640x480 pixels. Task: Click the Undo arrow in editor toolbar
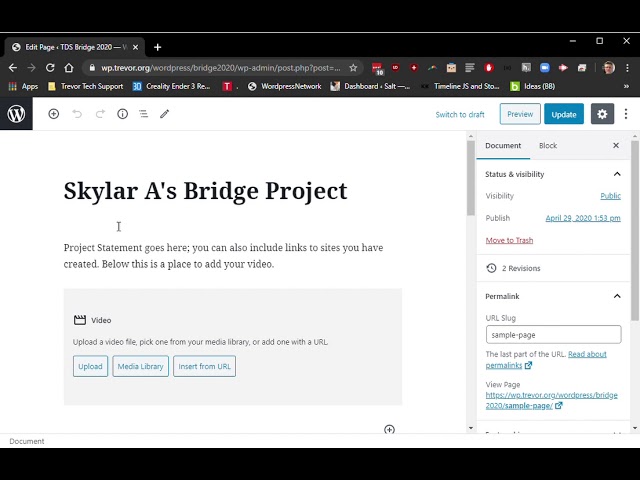[77, 114]
